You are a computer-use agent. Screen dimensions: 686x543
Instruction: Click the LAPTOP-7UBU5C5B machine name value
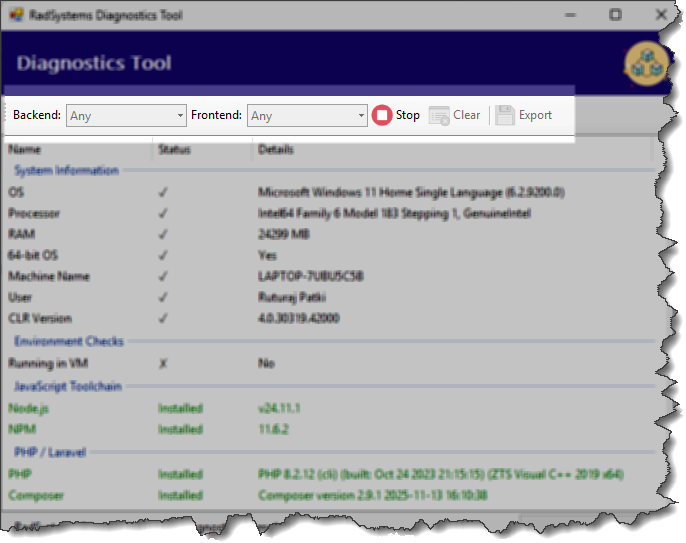click(x=311, y=277)
